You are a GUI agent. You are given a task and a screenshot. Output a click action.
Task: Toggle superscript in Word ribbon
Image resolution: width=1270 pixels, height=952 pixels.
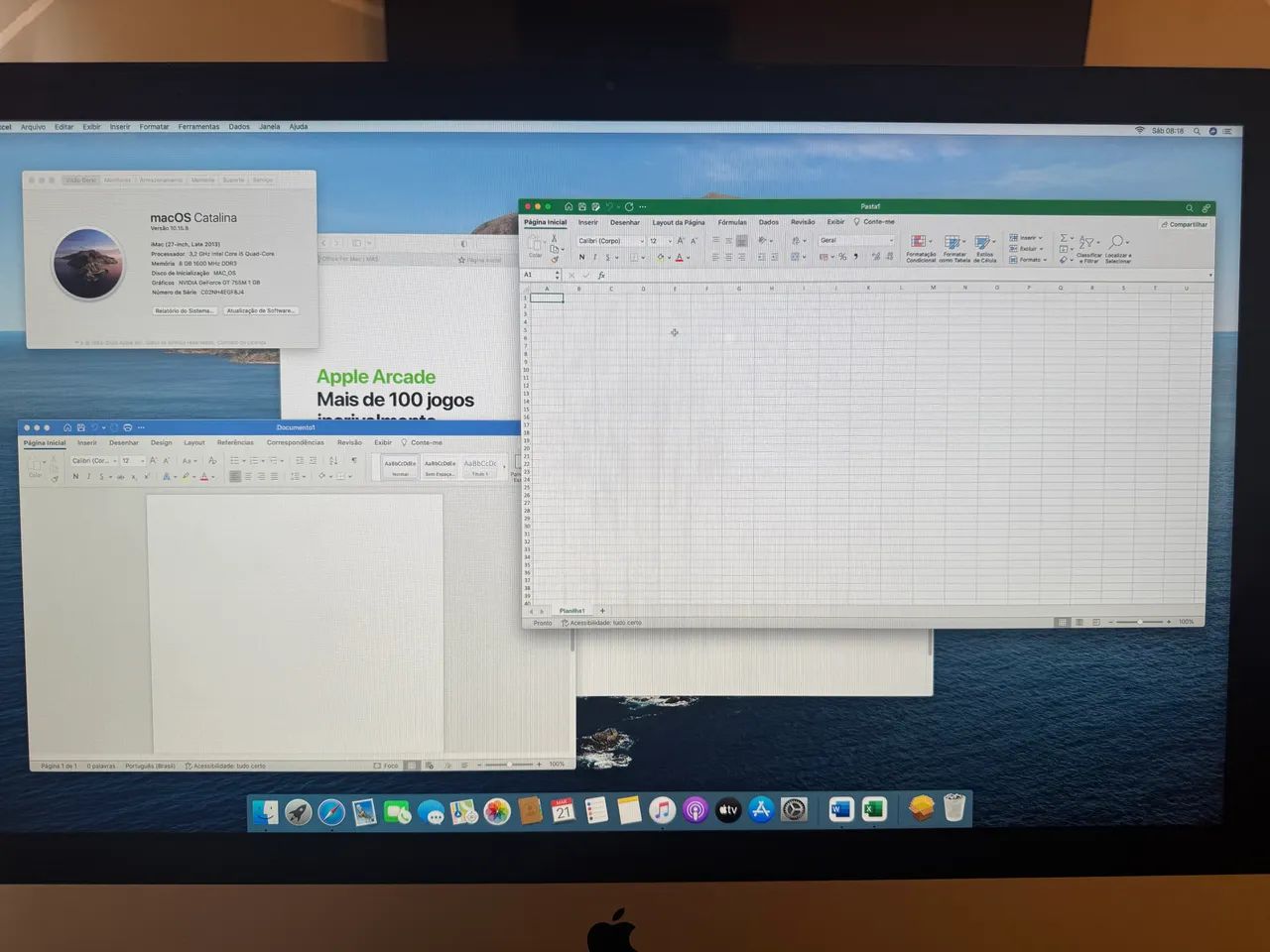pos(147,477)
